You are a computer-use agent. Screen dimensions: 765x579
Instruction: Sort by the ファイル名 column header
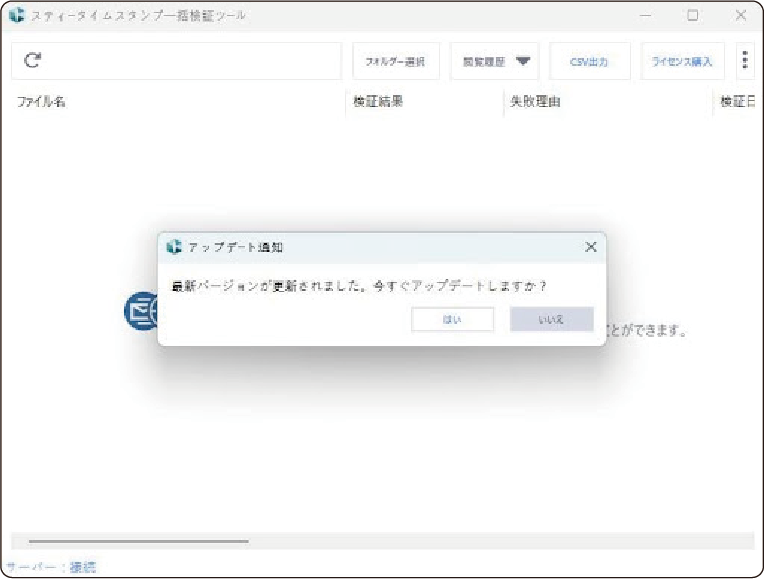coord(42,102)
